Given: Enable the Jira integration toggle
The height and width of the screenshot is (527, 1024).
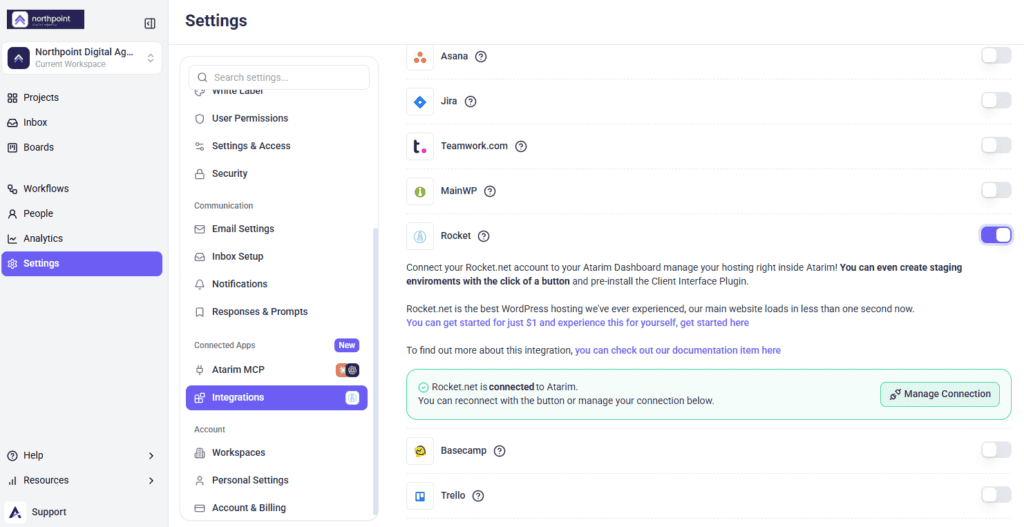Looking at the screenshot, I should coord(996,100).
